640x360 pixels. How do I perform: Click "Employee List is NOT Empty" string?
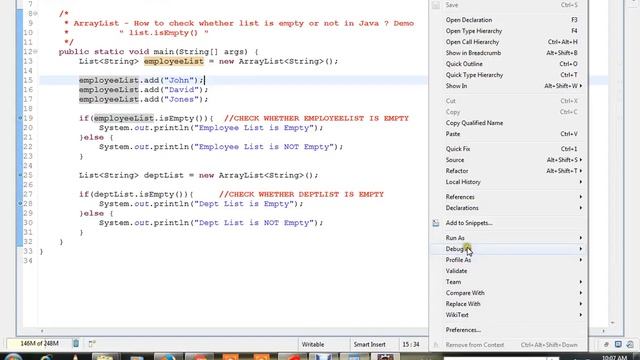[264, 147]
